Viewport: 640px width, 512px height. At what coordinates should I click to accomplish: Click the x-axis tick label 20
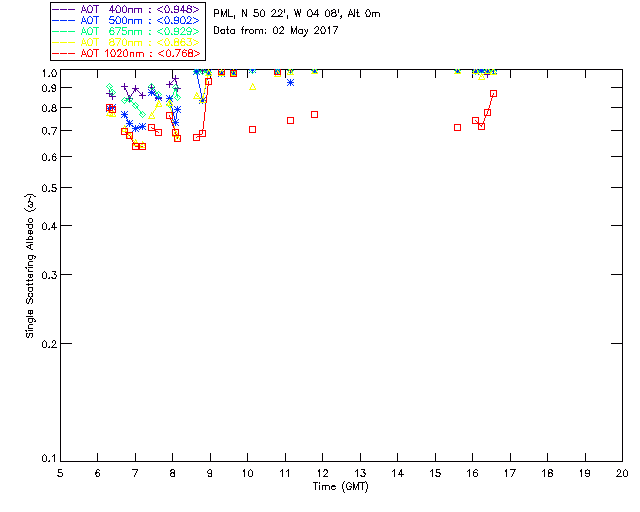(x=622, y=473)
